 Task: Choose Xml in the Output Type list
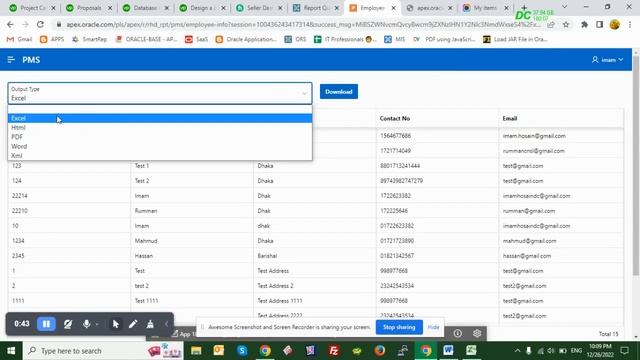[160, 156]
